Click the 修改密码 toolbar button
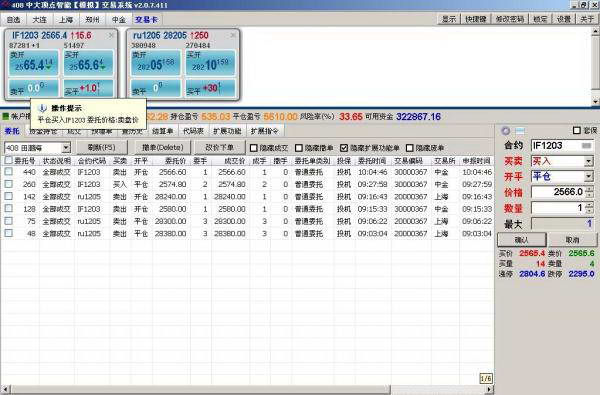The height and width of the screenshot is (395, 600). point(509,19)
